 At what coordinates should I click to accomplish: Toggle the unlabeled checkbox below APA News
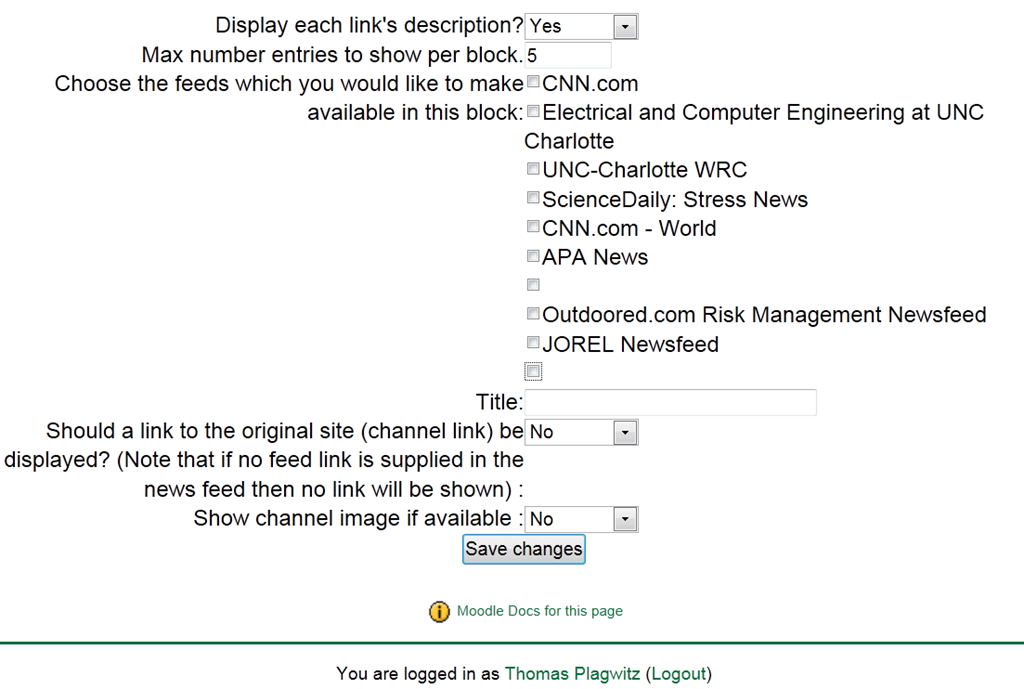pyautogui.click(x=533, y=285)
